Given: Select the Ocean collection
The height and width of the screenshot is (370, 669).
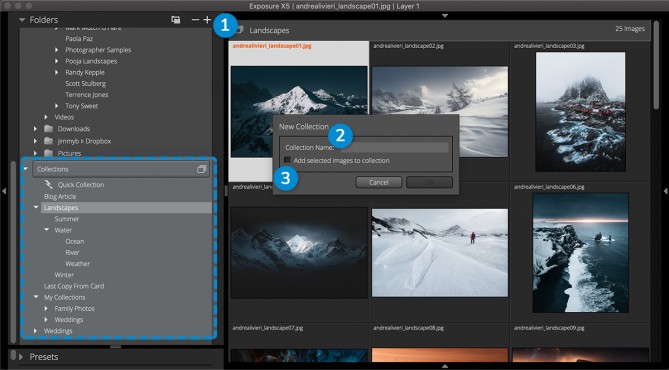Looking at the screenshot, I should point(75,241).
